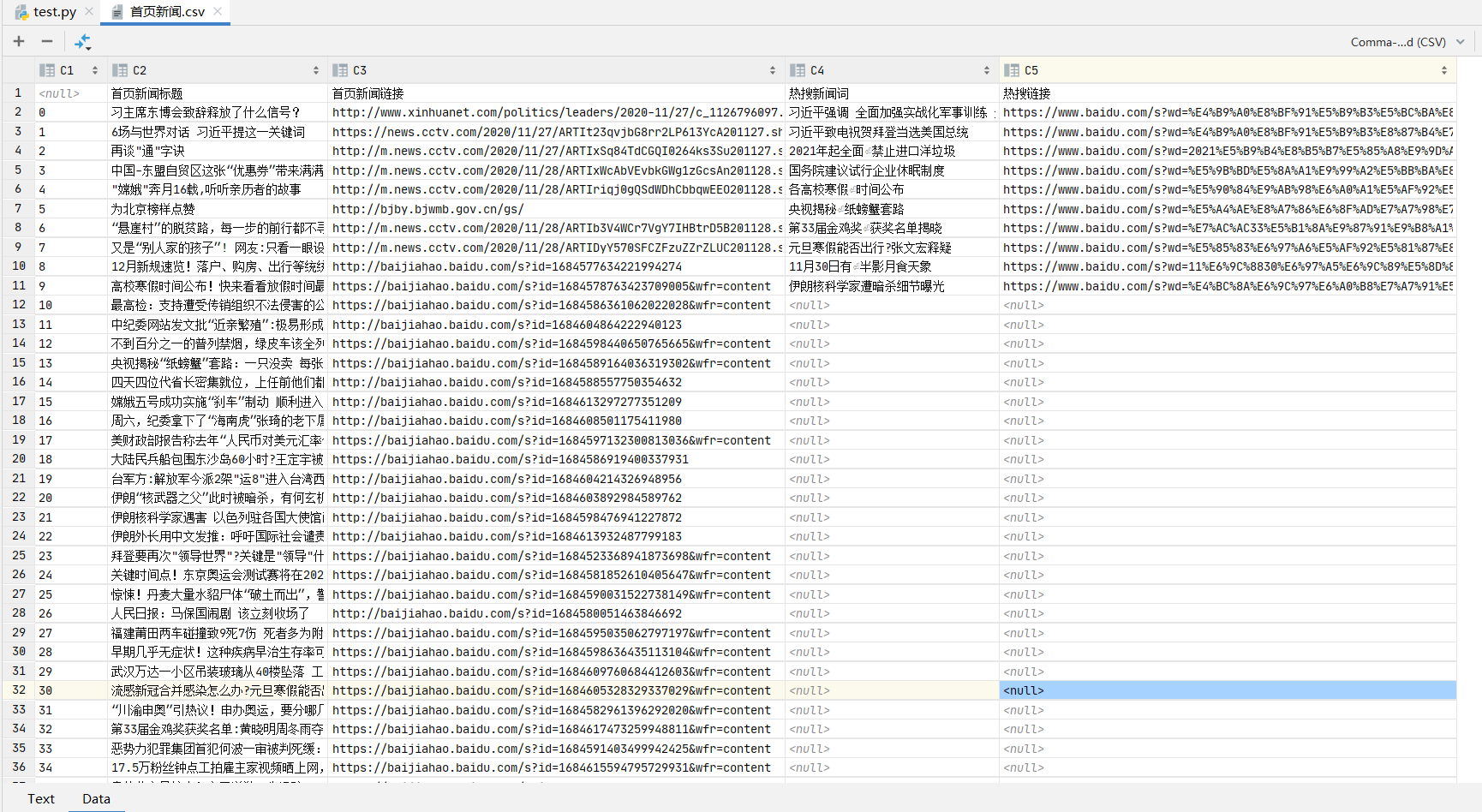
Task: Click the C1 column table icon
Action: pyautogui.click(x=48, y=70)
